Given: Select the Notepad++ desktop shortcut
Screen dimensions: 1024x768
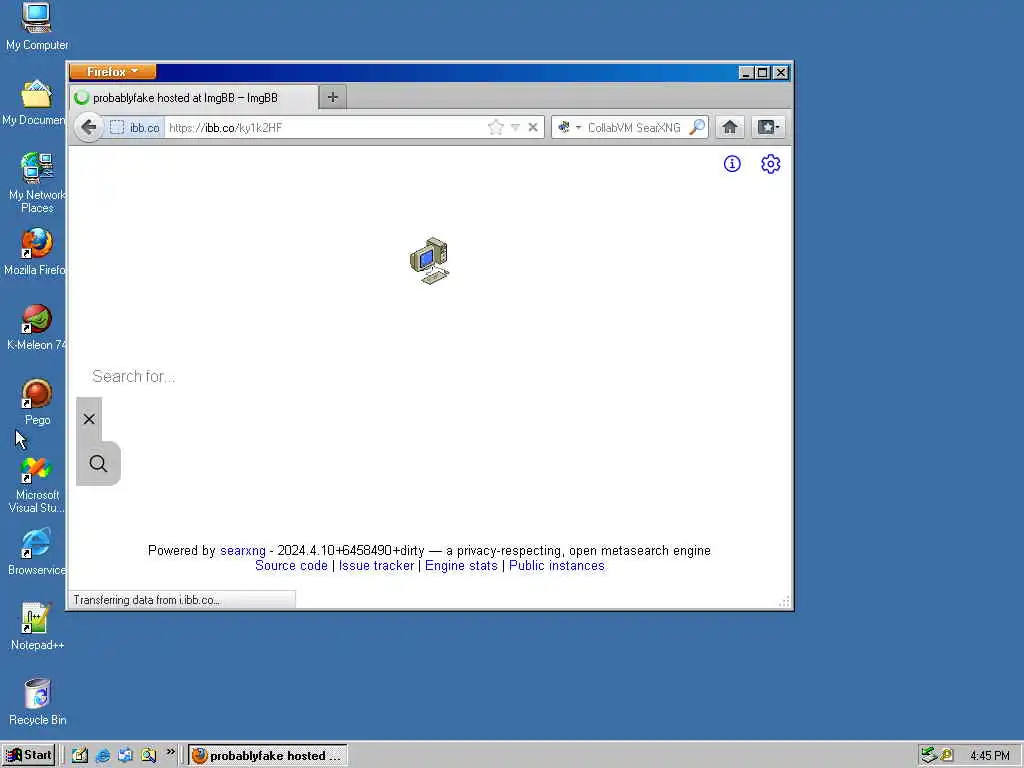Looking at the screenshot, I should click(37, 627).
